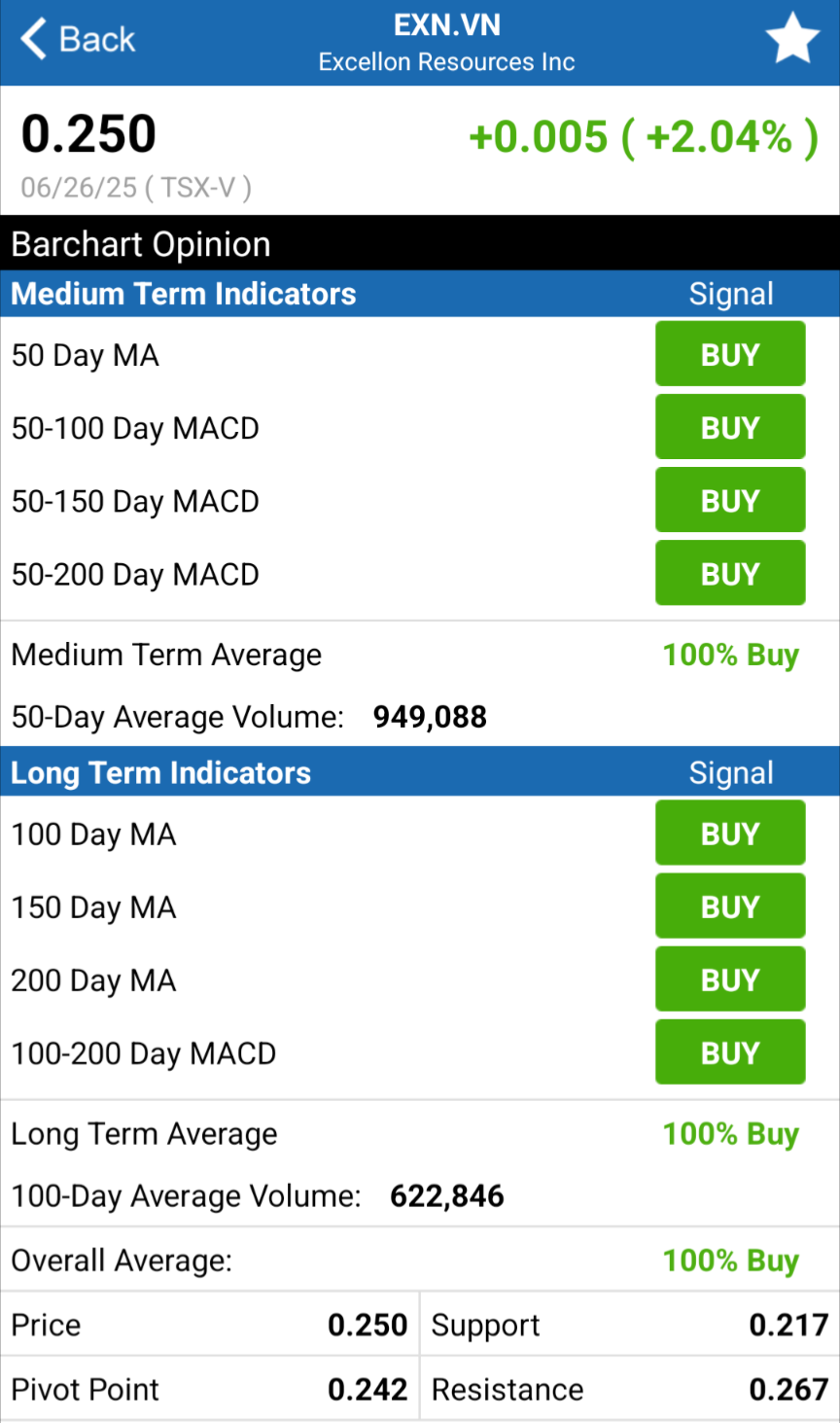Tap the Medium Term Average 100% Buy
This screenshot has width=840, height=1423.
point(730,656)
